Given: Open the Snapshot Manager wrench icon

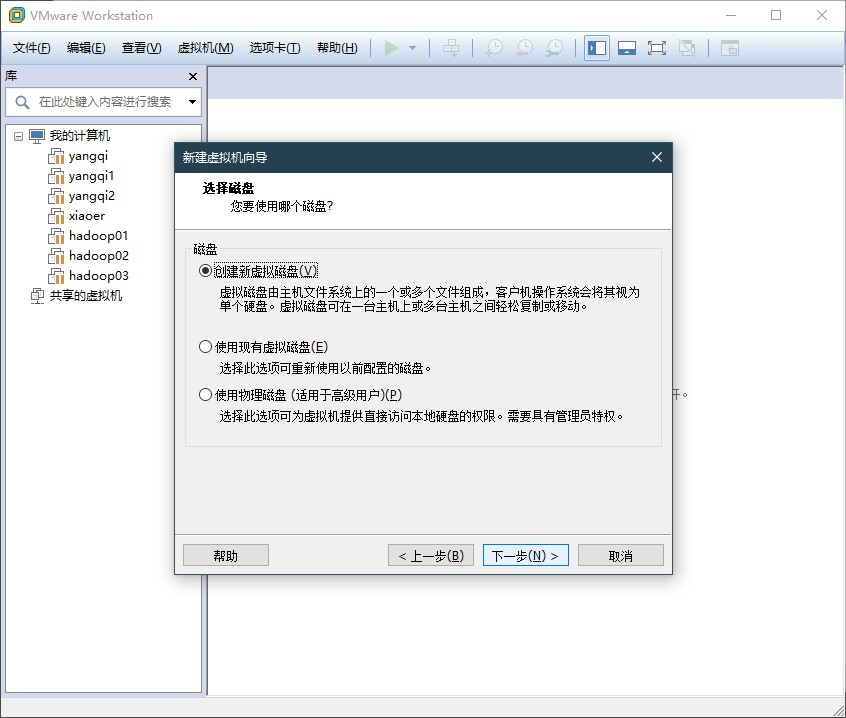Looking at the screenshot, I should tap(554, 48).
